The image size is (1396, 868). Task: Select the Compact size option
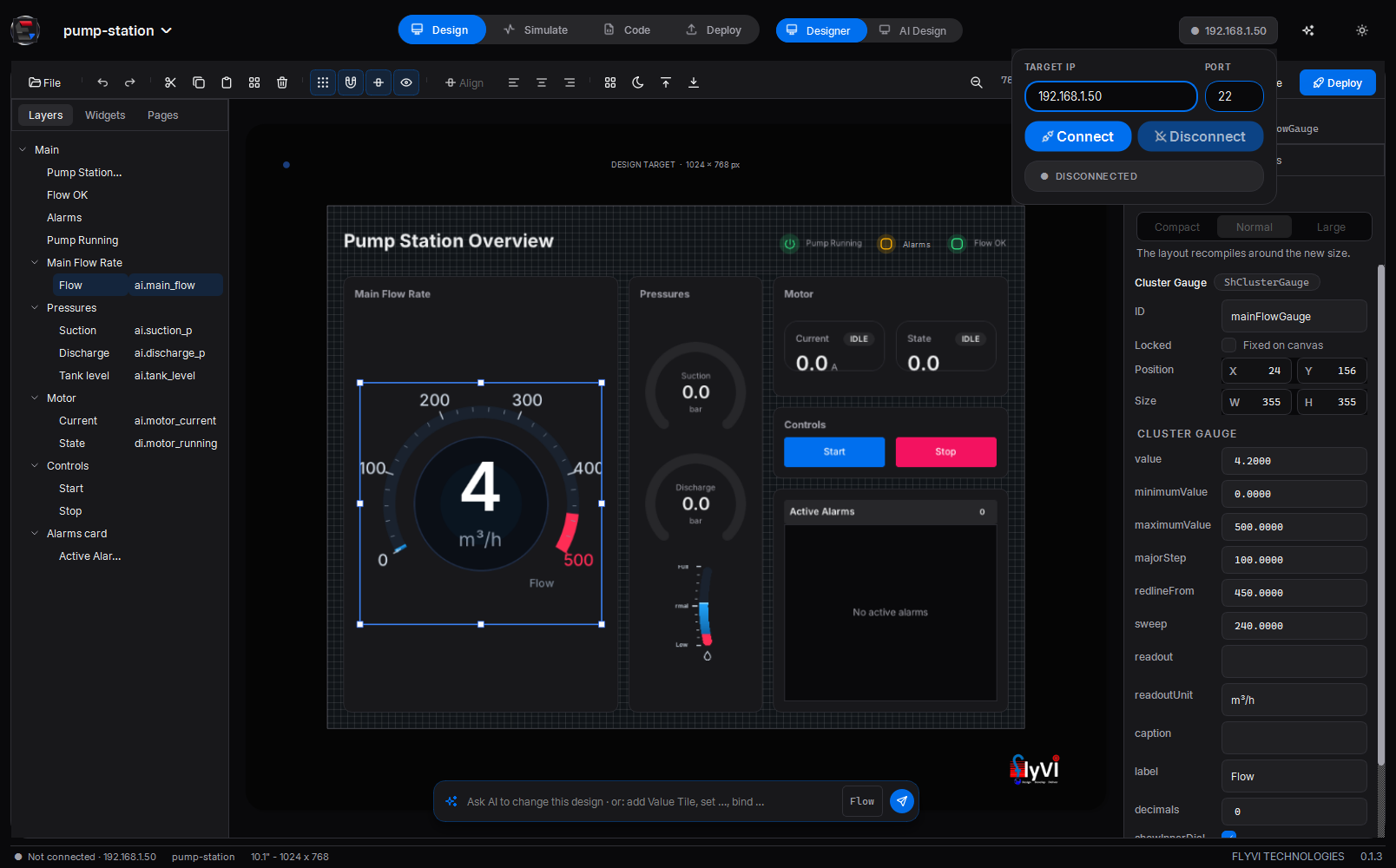[x=1177, y=227]
